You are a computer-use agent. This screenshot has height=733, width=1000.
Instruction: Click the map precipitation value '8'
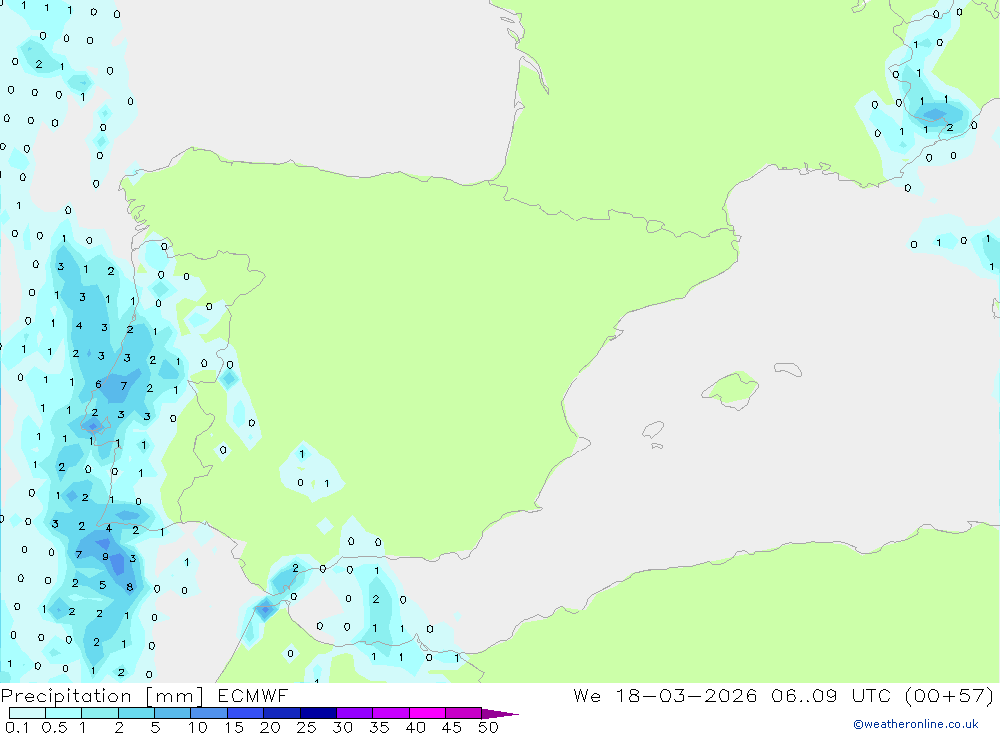coord(129,587)
